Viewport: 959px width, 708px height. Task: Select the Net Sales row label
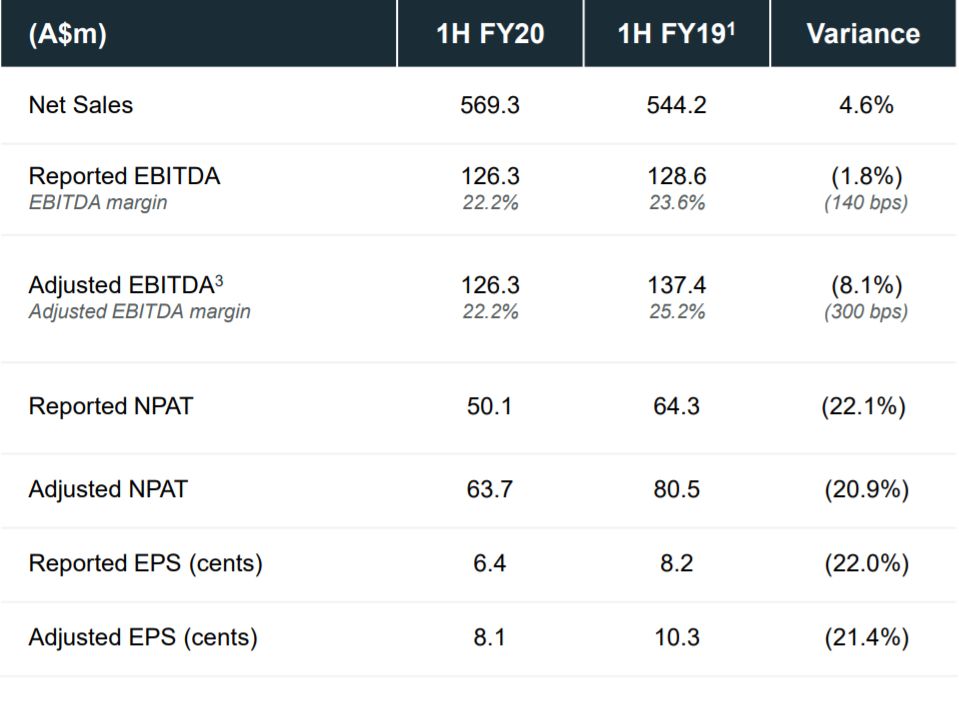(x=81, y=105)
